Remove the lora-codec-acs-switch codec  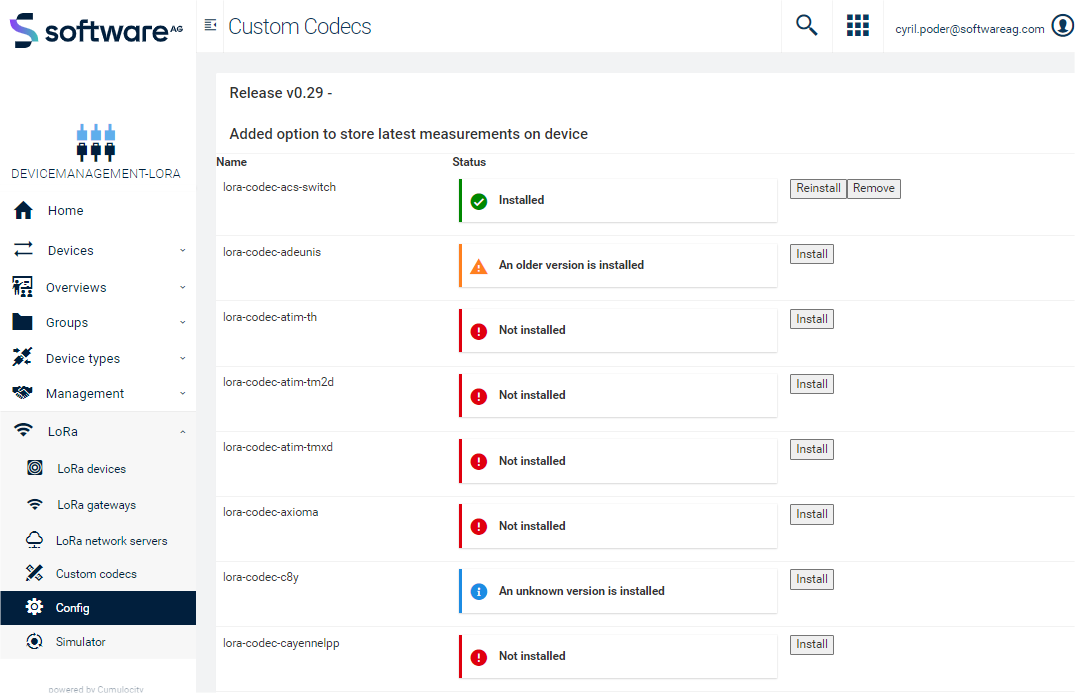[x=873, y=189]
